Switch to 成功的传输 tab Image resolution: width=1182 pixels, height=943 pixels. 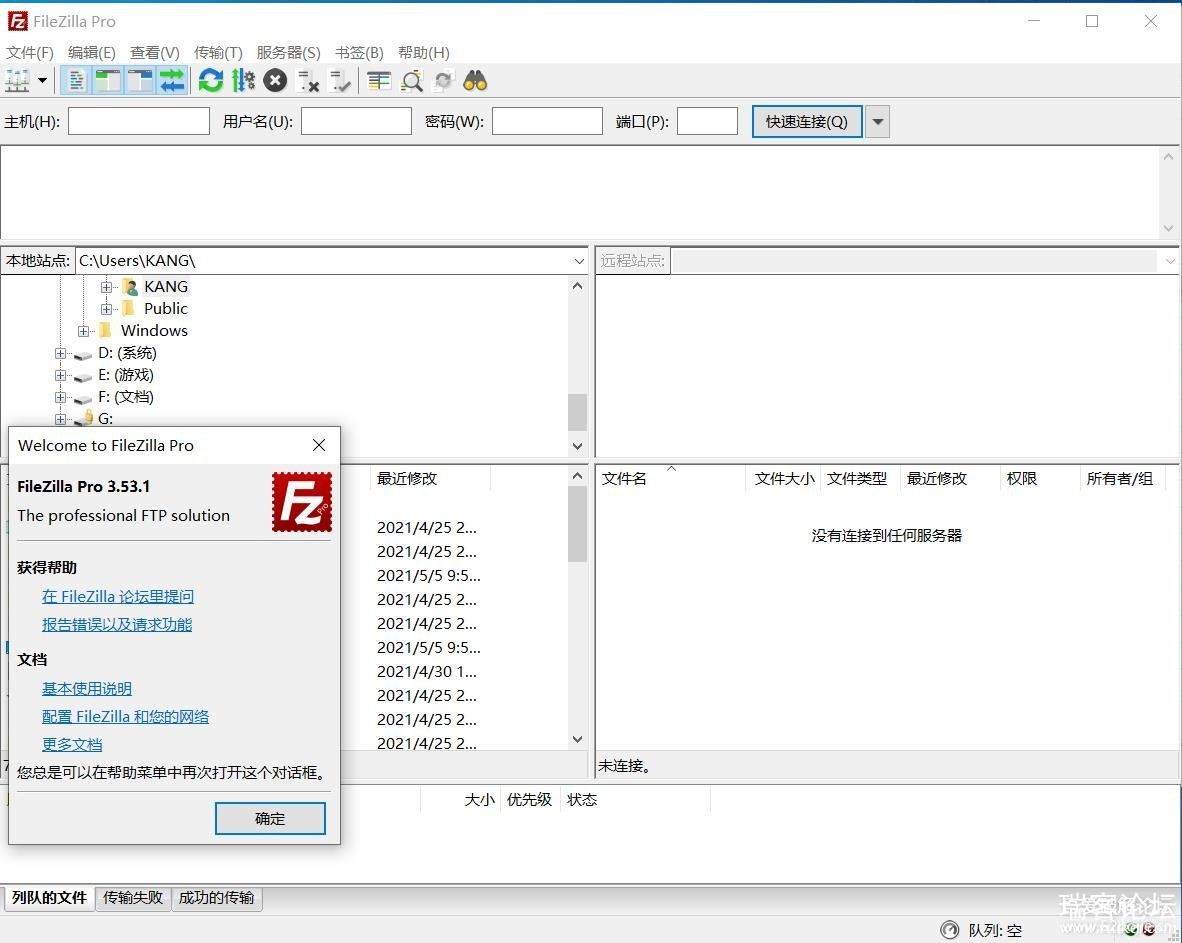tap(216, 898)
